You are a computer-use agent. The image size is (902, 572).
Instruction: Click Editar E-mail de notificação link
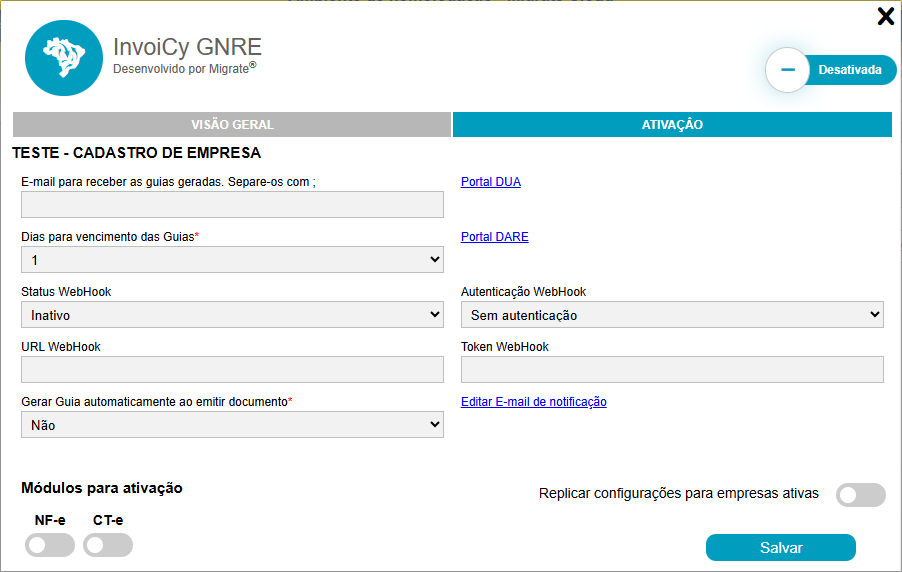click(533, 402)
